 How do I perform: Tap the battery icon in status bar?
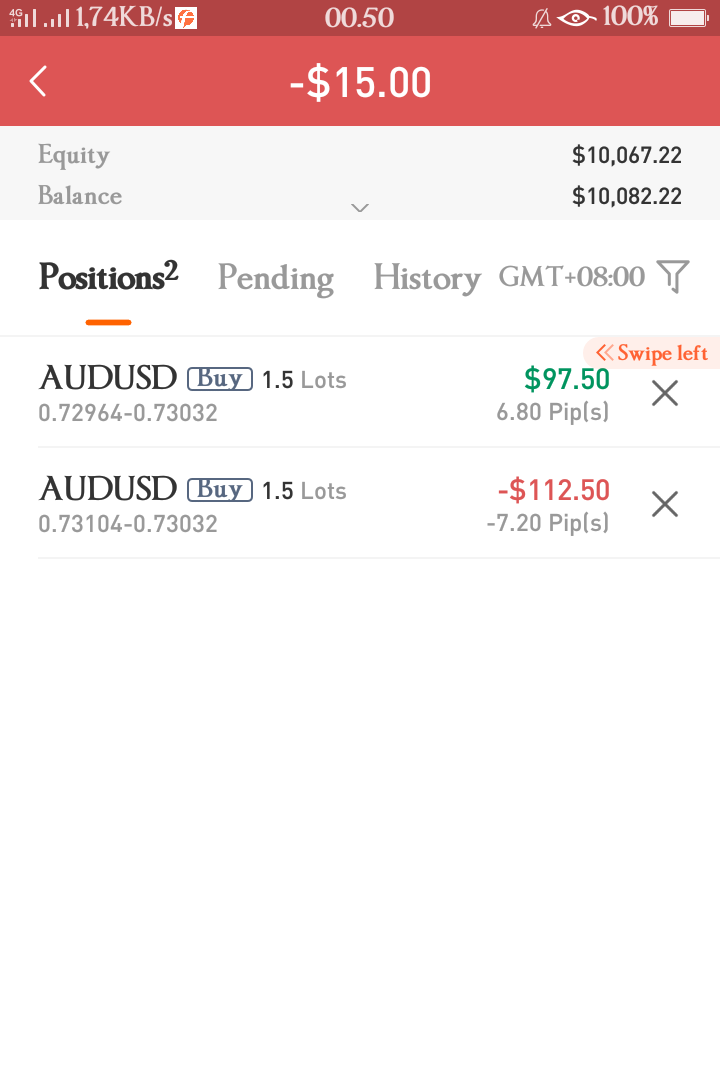[689, 18]
